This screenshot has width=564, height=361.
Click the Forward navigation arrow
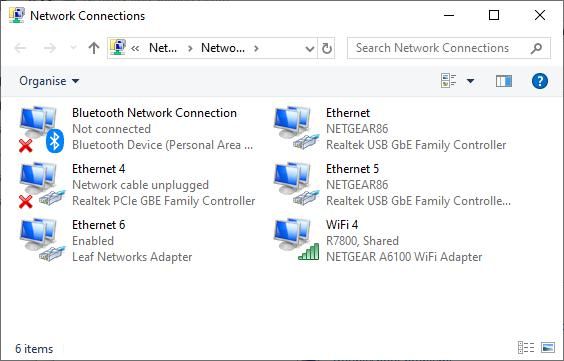[x=50, y=48]
